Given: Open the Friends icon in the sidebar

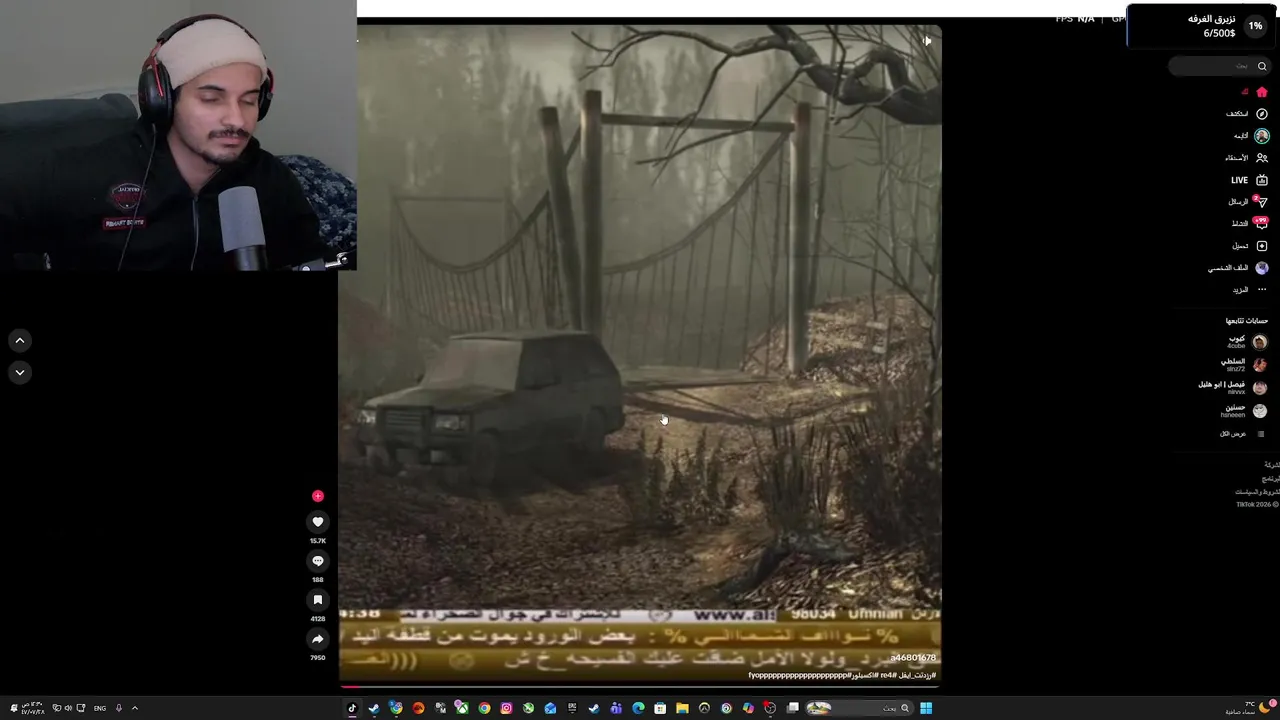Looking at the screenshot, I should (x=1262, y=158).
